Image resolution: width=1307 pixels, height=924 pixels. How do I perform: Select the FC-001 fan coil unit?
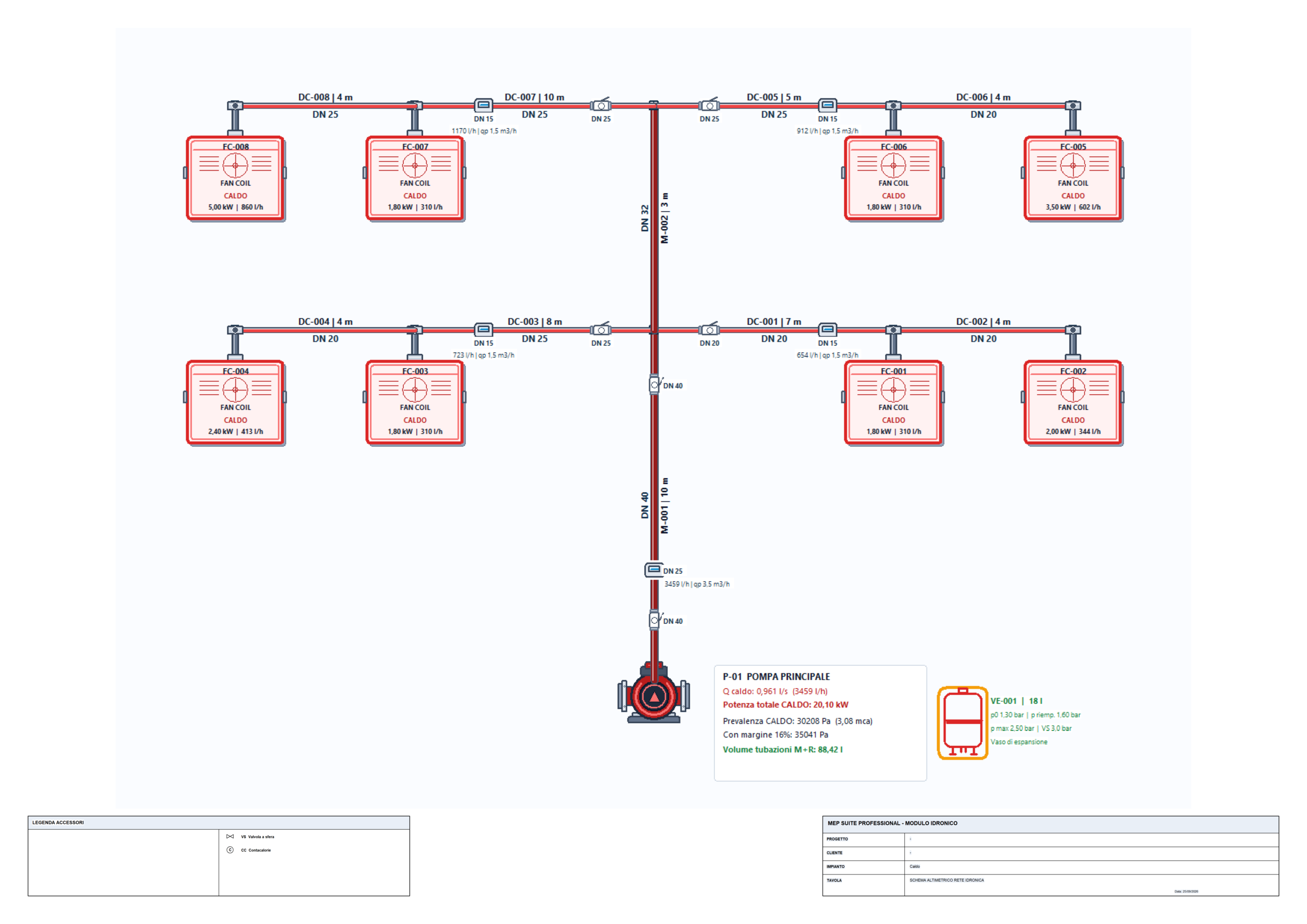[x=893, y=402]
